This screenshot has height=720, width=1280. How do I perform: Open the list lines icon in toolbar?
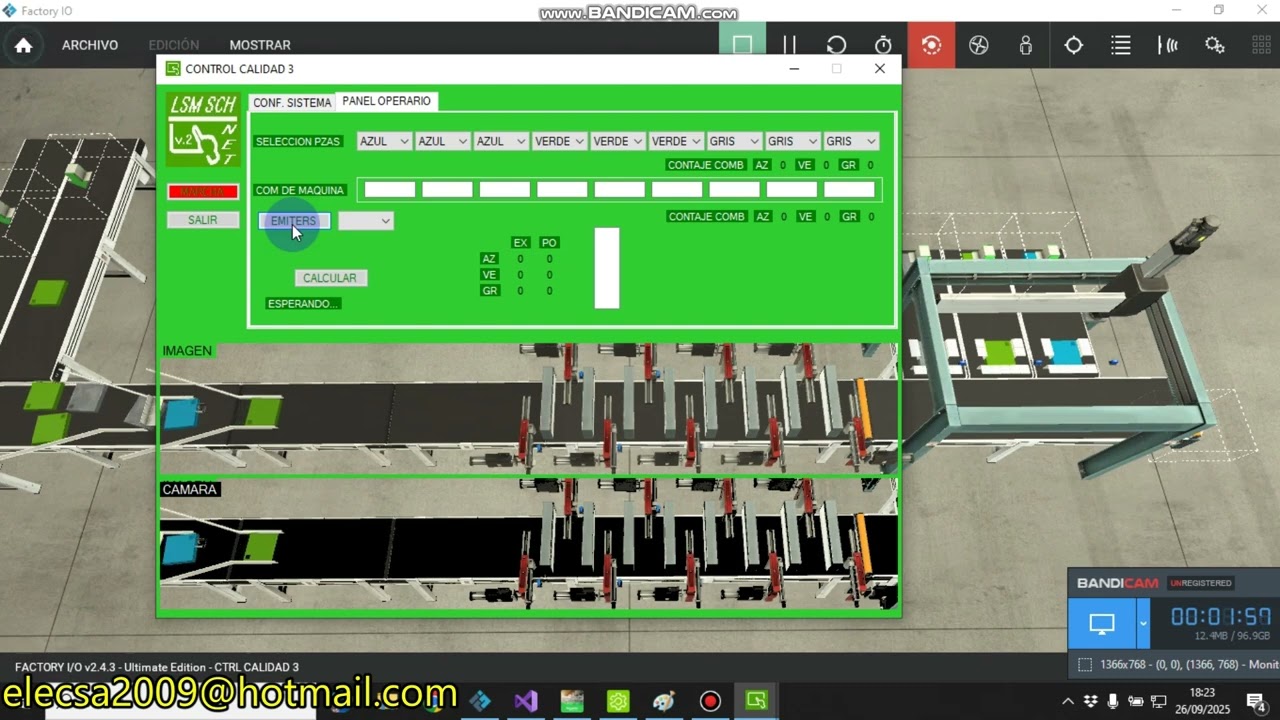pyautogui.click(x=1121, y=45)
